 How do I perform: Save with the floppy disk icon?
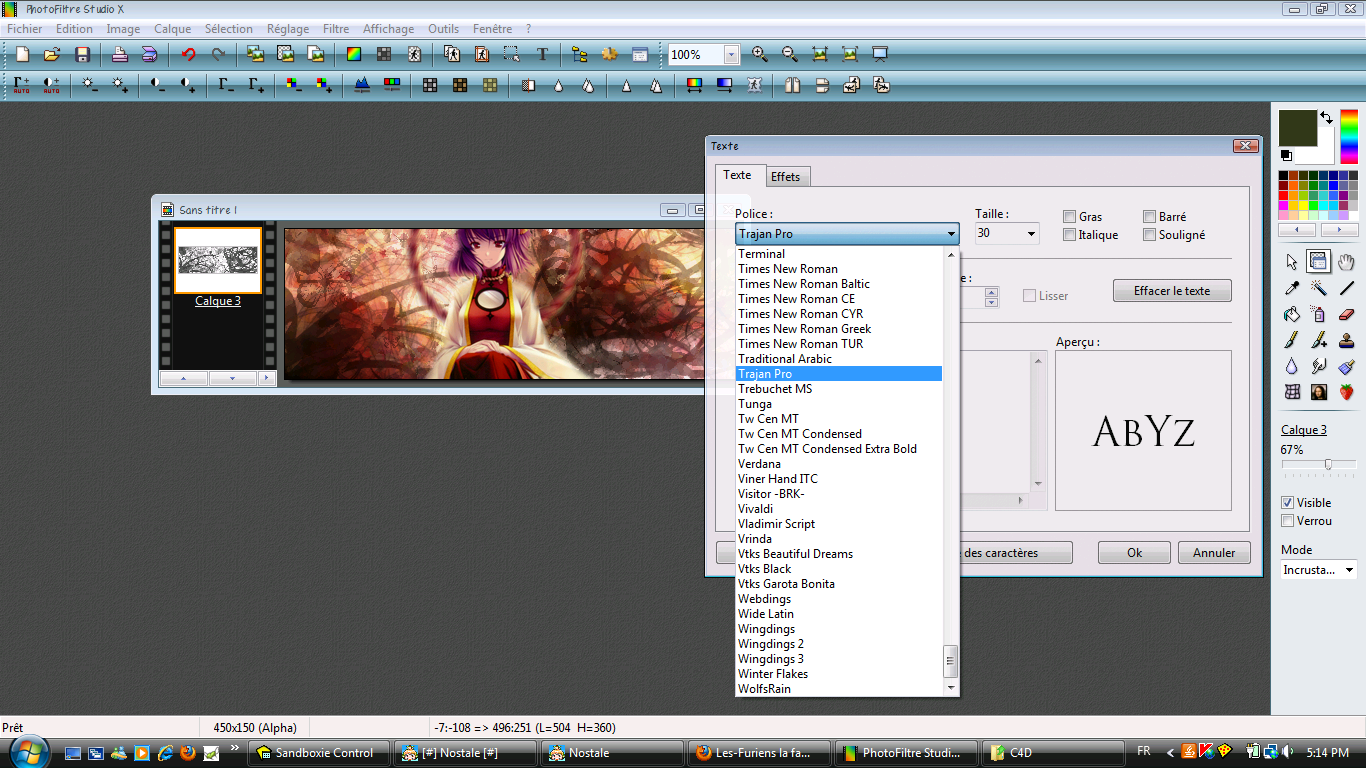(83, 54)
